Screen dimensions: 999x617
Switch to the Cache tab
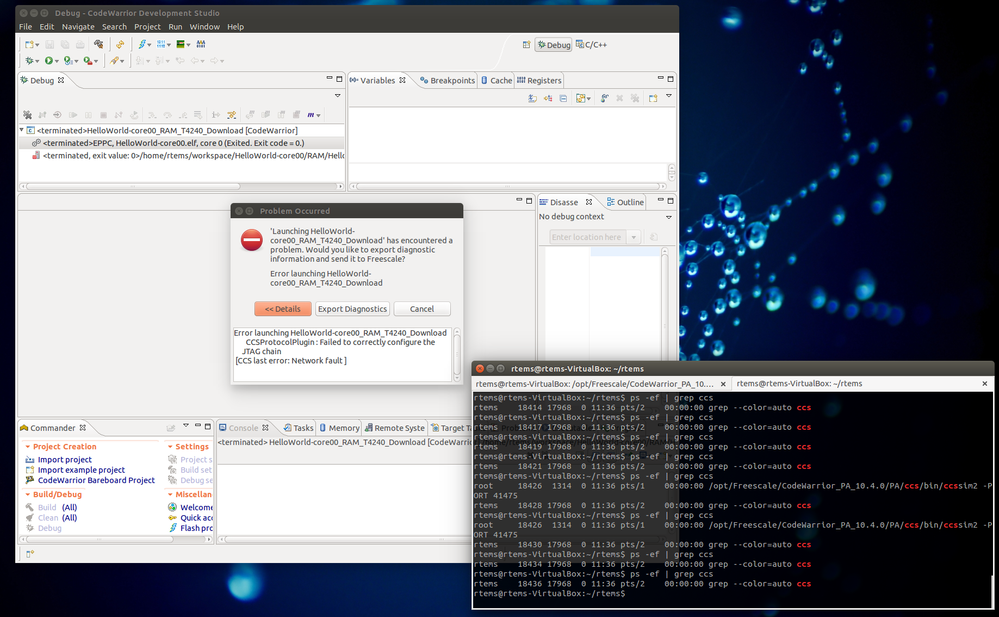coord(496,80)
